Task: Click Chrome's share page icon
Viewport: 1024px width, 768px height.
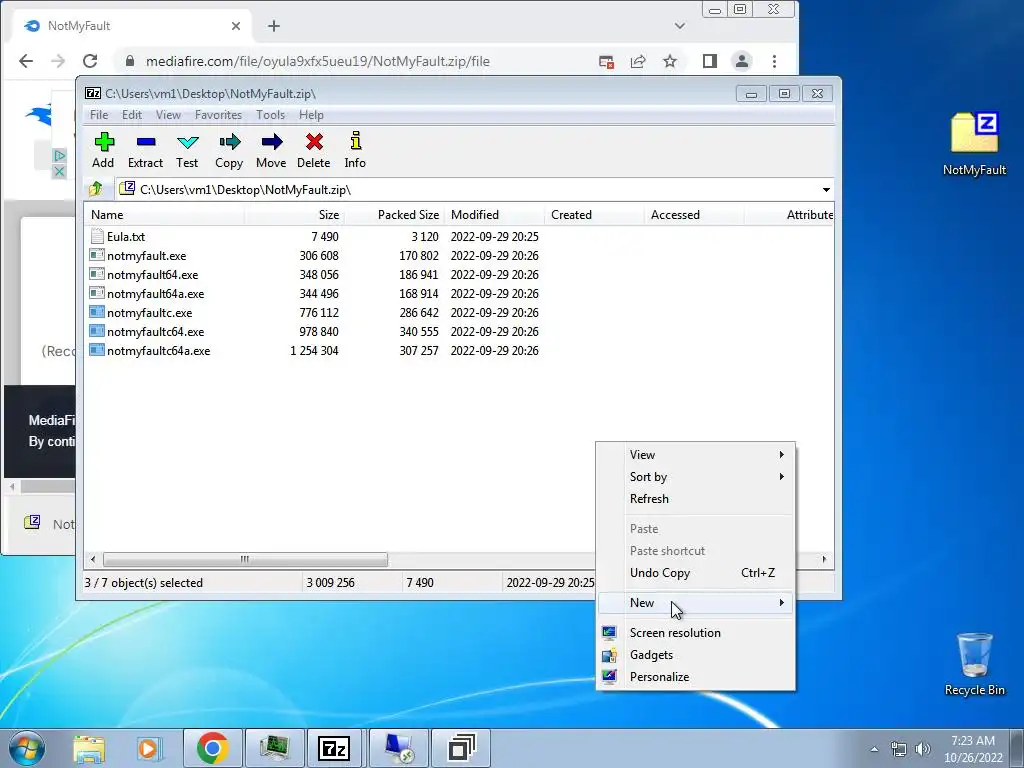Action: tap(638, 61)
